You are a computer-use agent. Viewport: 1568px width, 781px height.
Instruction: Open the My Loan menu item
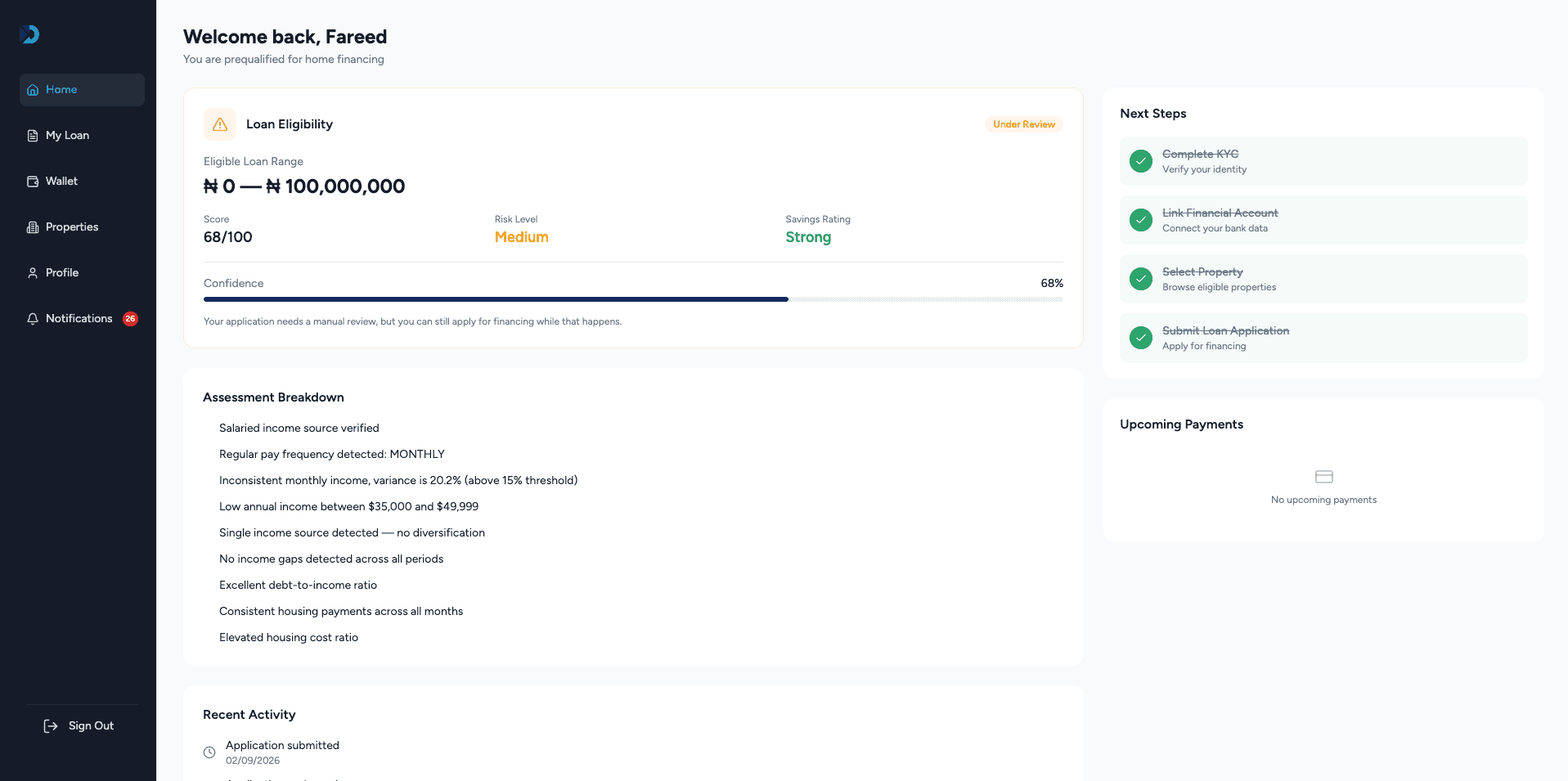82,136
